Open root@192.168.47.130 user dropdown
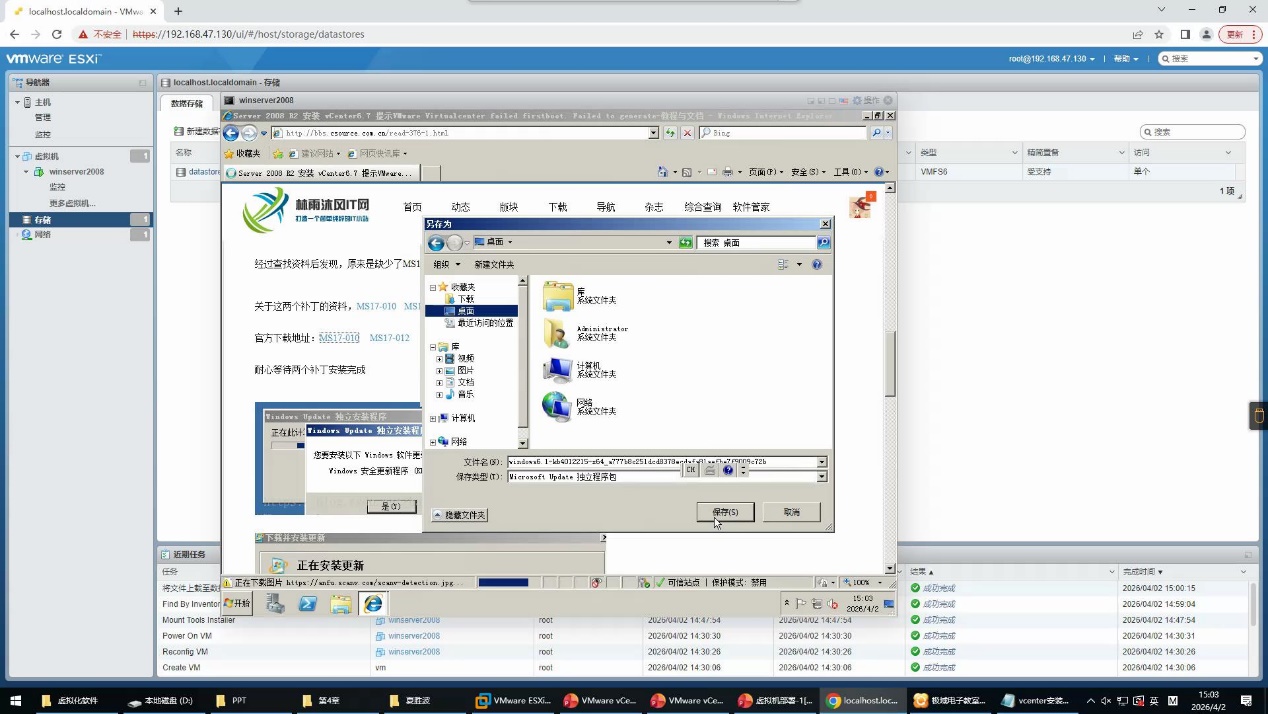Image resolution: width=1268 pixels, height=714 pixels. 1051,59
